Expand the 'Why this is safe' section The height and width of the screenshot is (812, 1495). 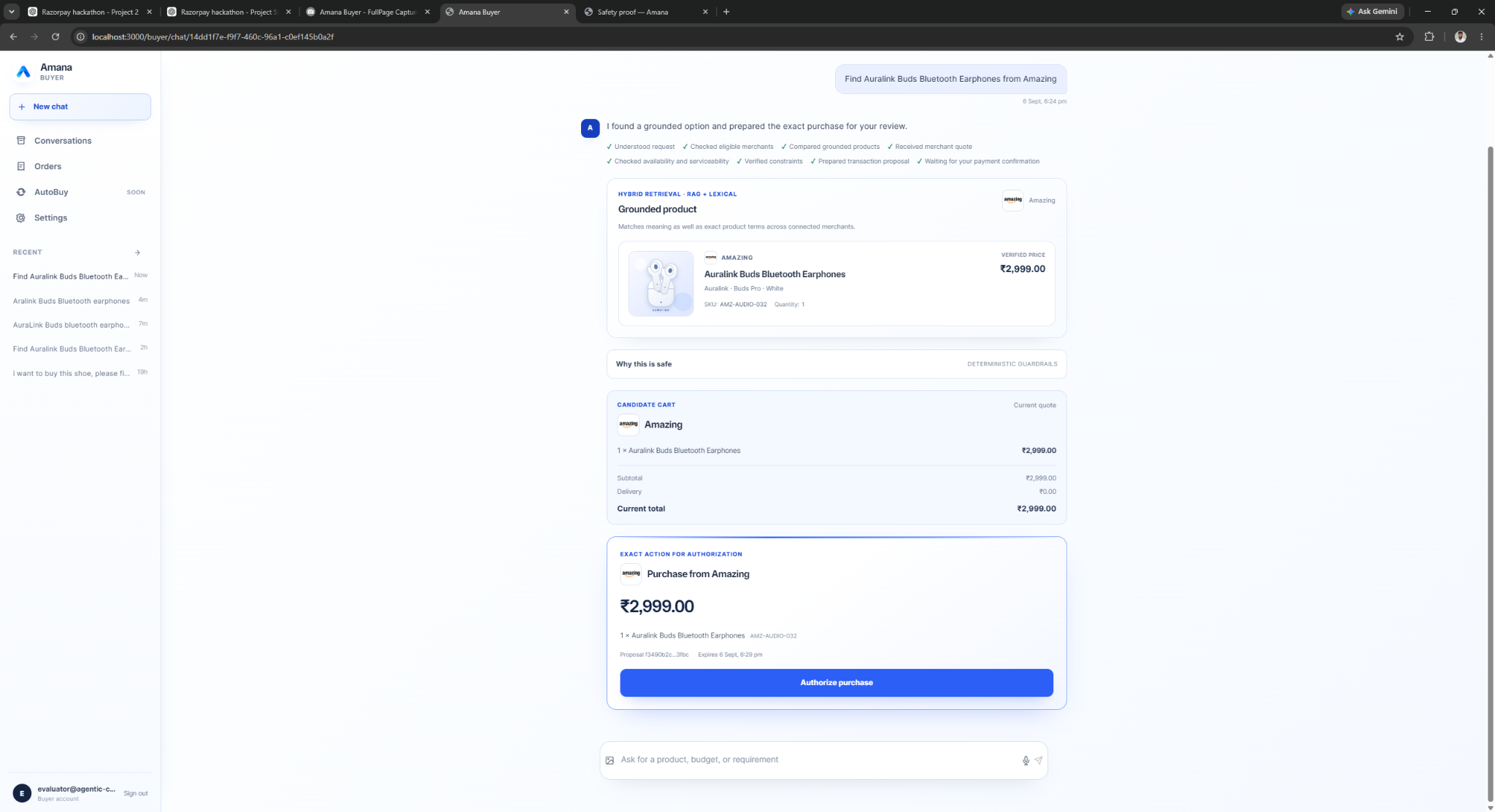[837, 364]
